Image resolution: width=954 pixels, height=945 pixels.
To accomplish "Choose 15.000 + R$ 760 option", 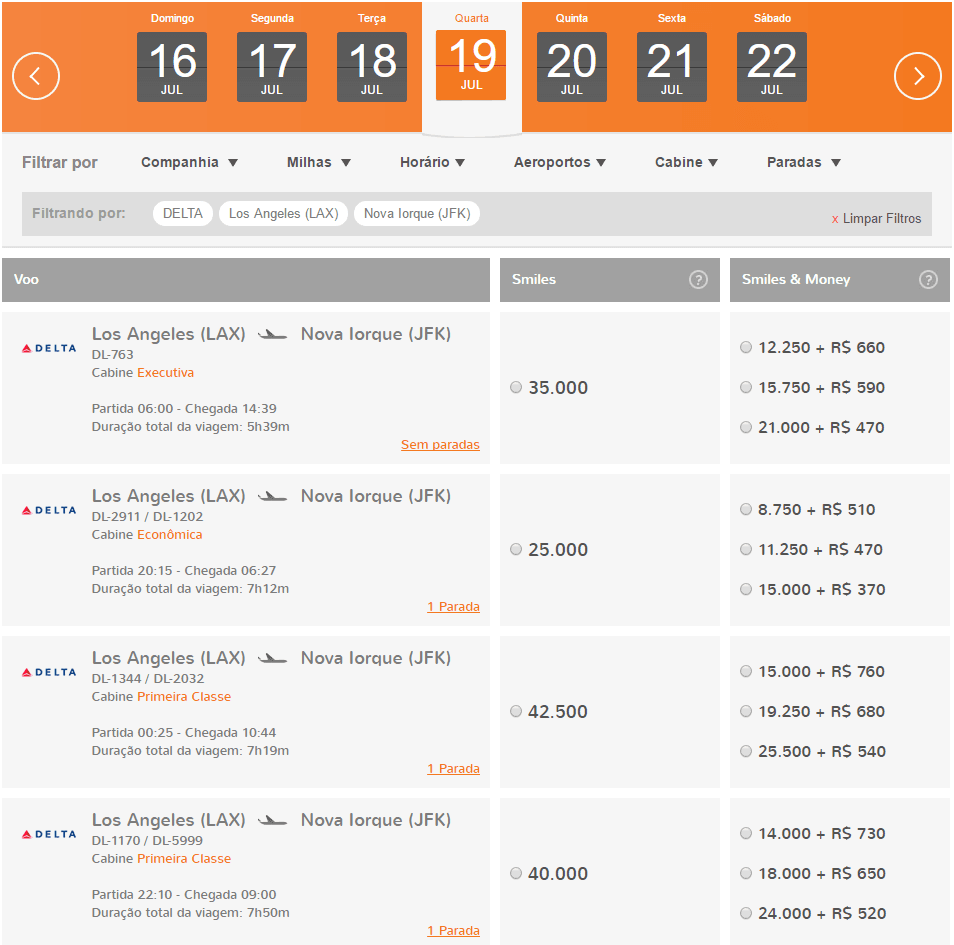I will click(x=746, y=671).
